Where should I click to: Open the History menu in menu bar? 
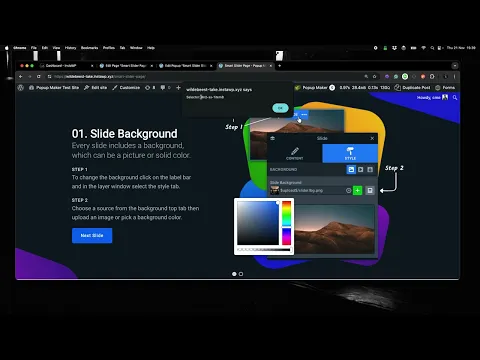click(70, 48)
